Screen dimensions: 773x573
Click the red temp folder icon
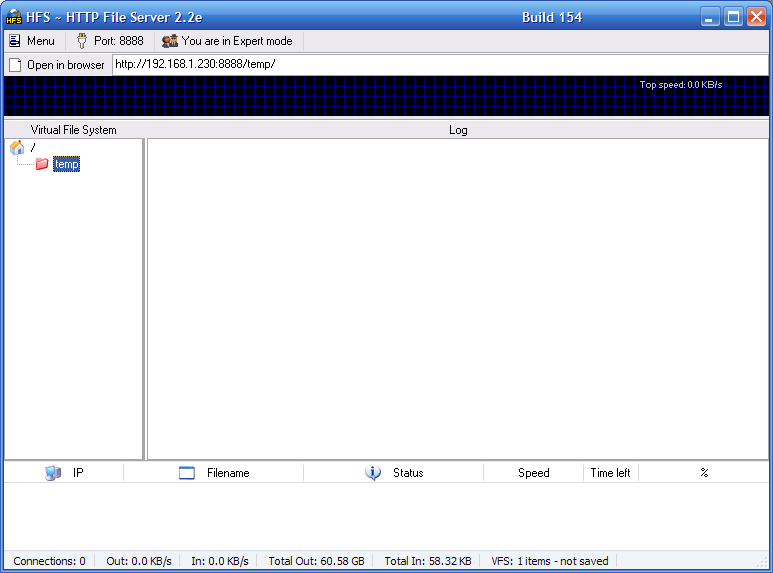pos(42,164)
